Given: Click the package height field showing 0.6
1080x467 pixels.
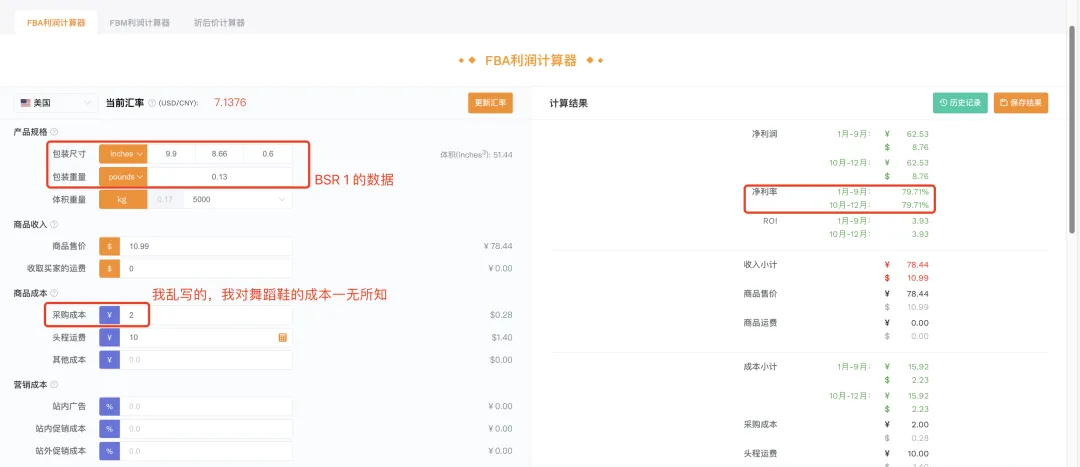Looking at the screenshot, I should pos(267,154).
